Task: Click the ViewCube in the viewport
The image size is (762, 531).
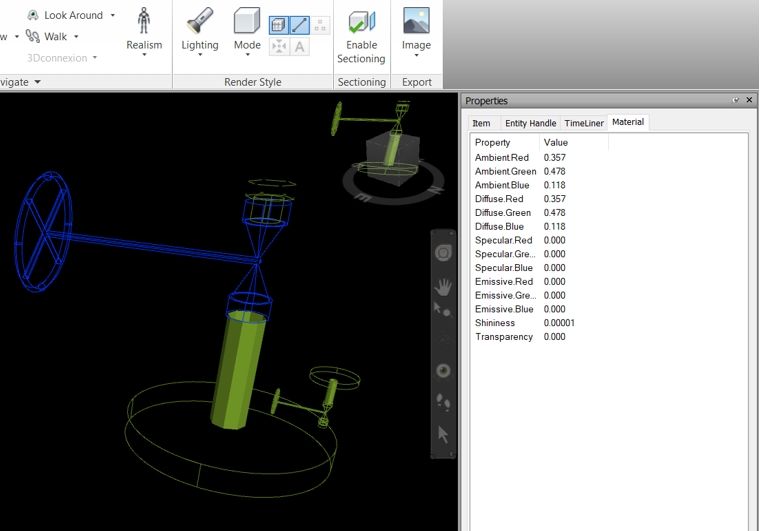Action: [388, 156]
